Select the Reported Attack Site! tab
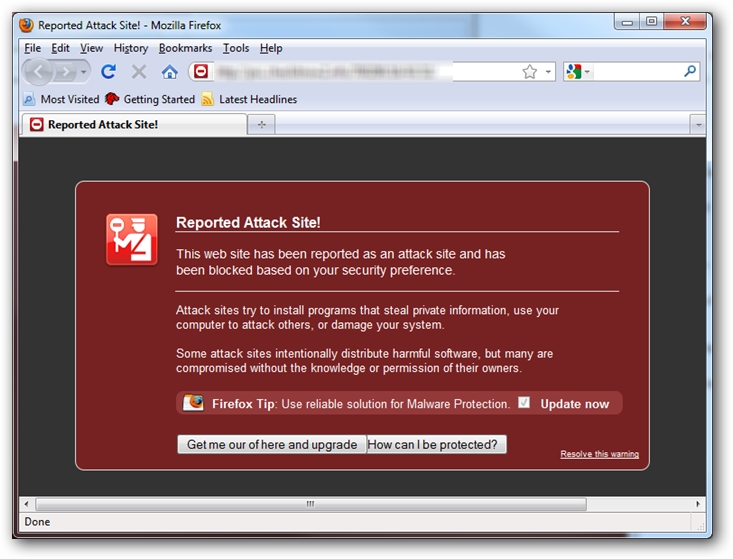Viewport: 733px width, 559px height. tap(134, 124)
